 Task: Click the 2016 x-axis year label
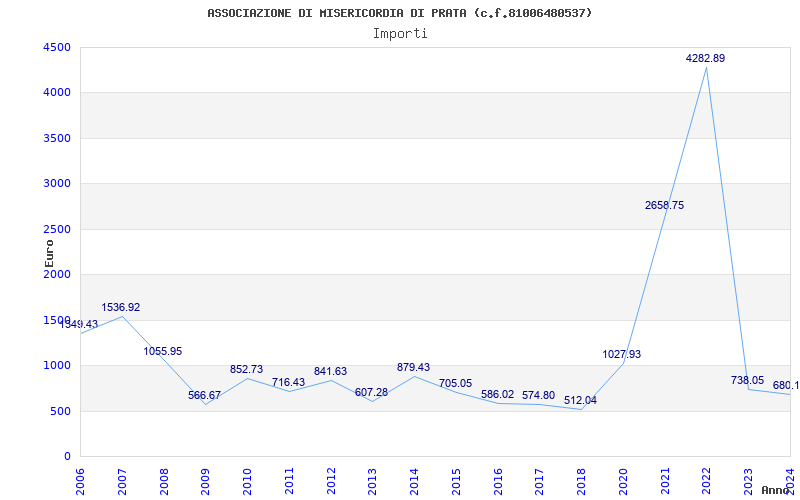coord(498,482)
